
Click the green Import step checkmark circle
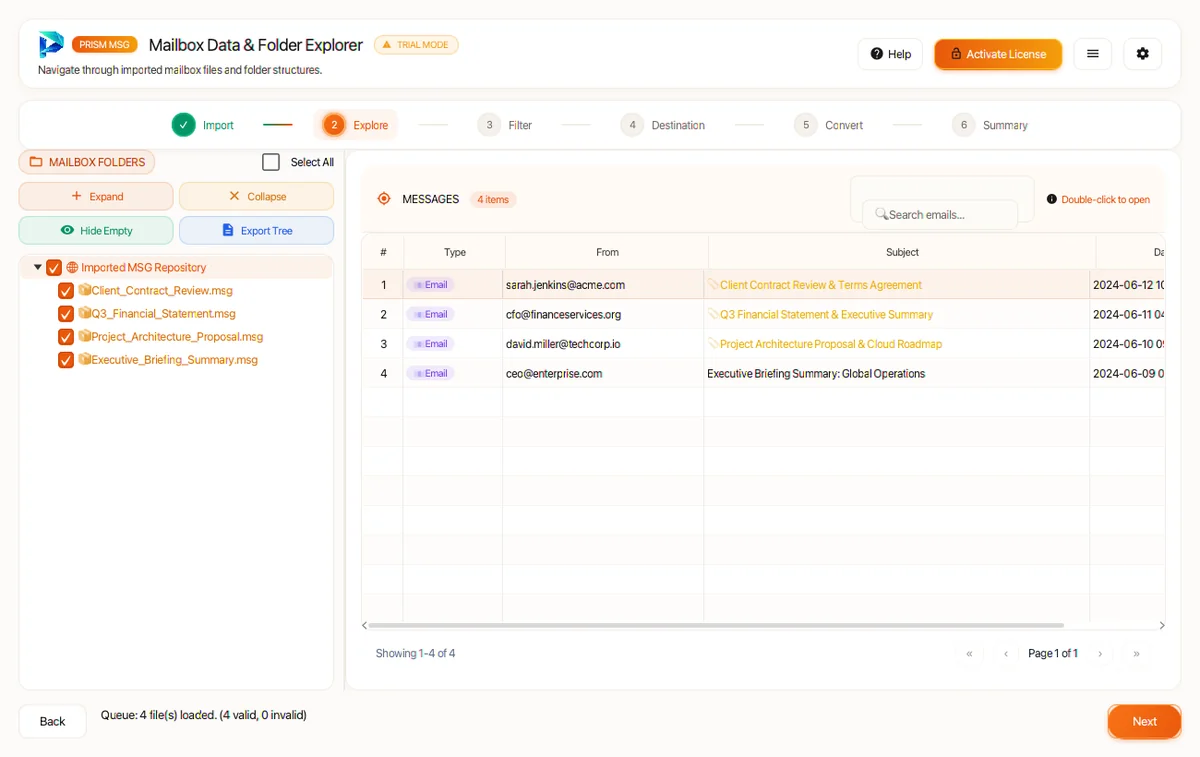[x=183, y=125]
